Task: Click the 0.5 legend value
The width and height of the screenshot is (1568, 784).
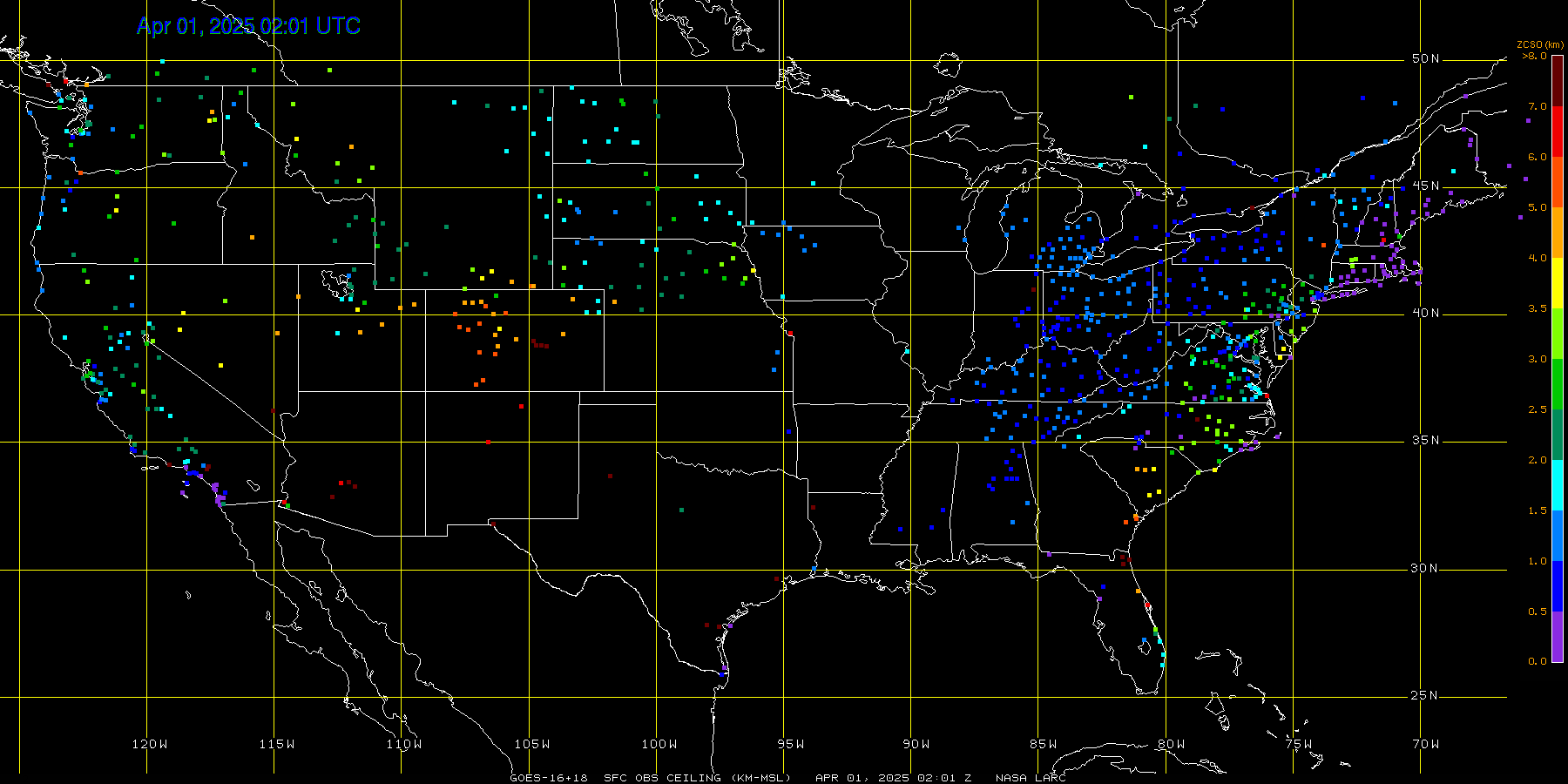Action: (x=1538, y=612)
